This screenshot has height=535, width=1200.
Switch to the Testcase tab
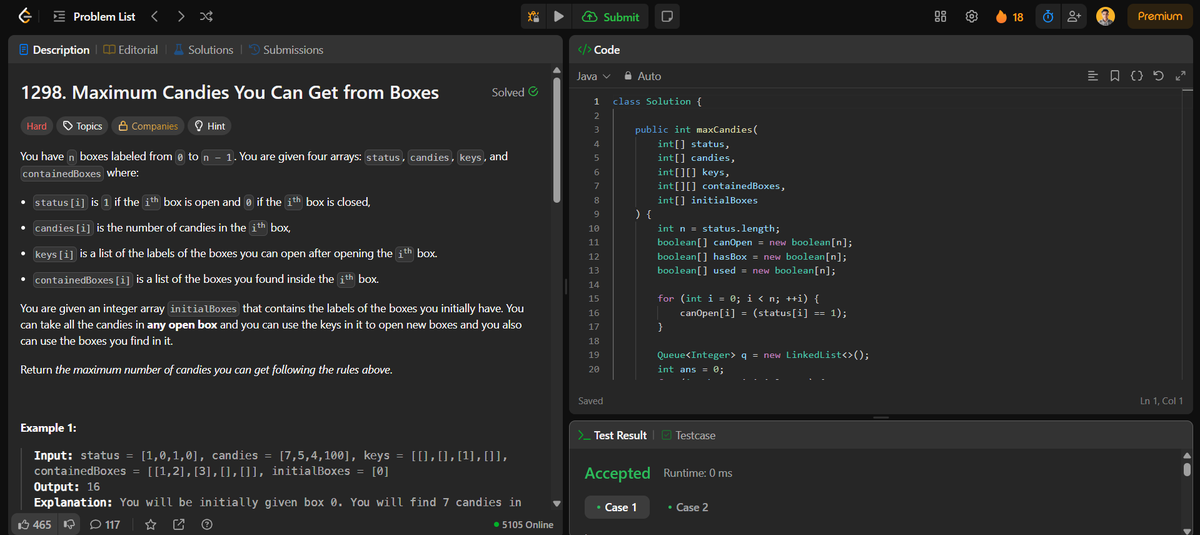pos(687,435)
